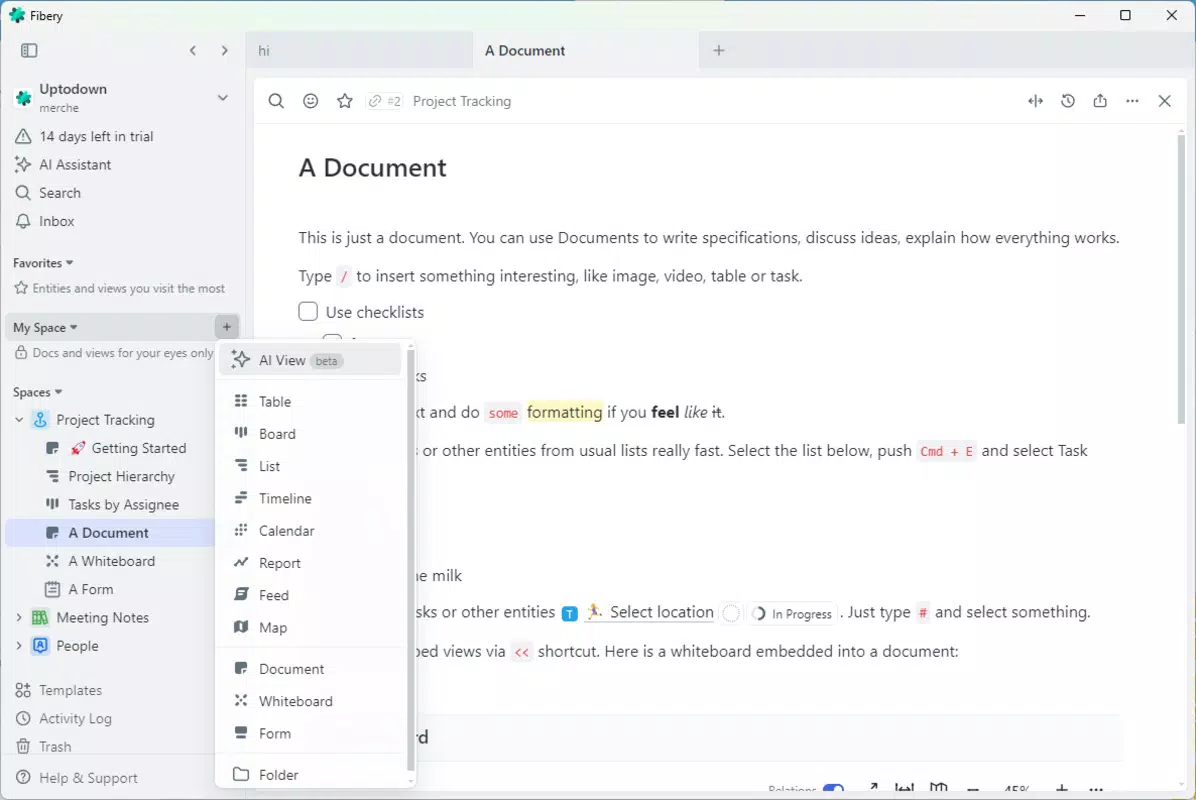Choose Map view in menu

coord(310,628)
